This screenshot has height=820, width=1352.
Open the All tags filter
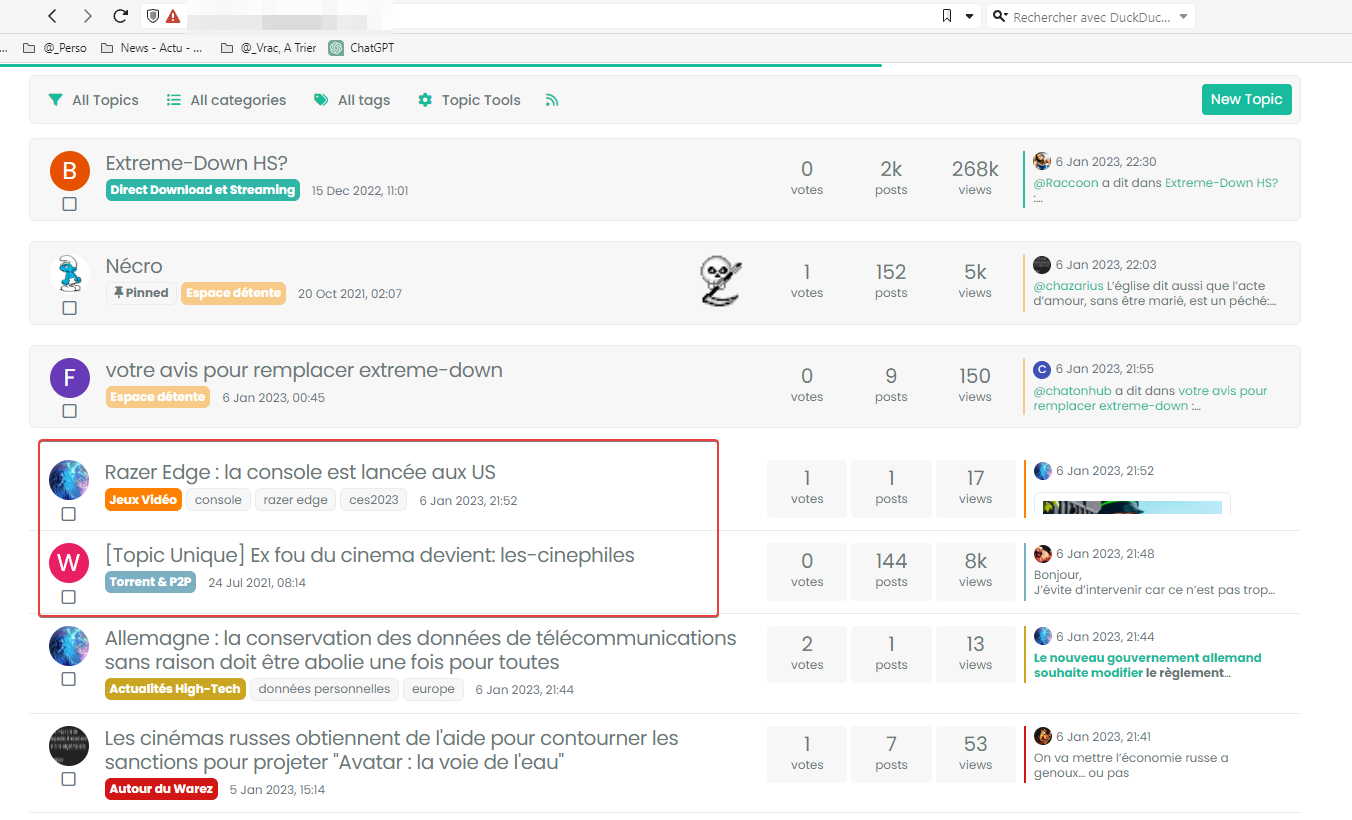click(352, 100)
